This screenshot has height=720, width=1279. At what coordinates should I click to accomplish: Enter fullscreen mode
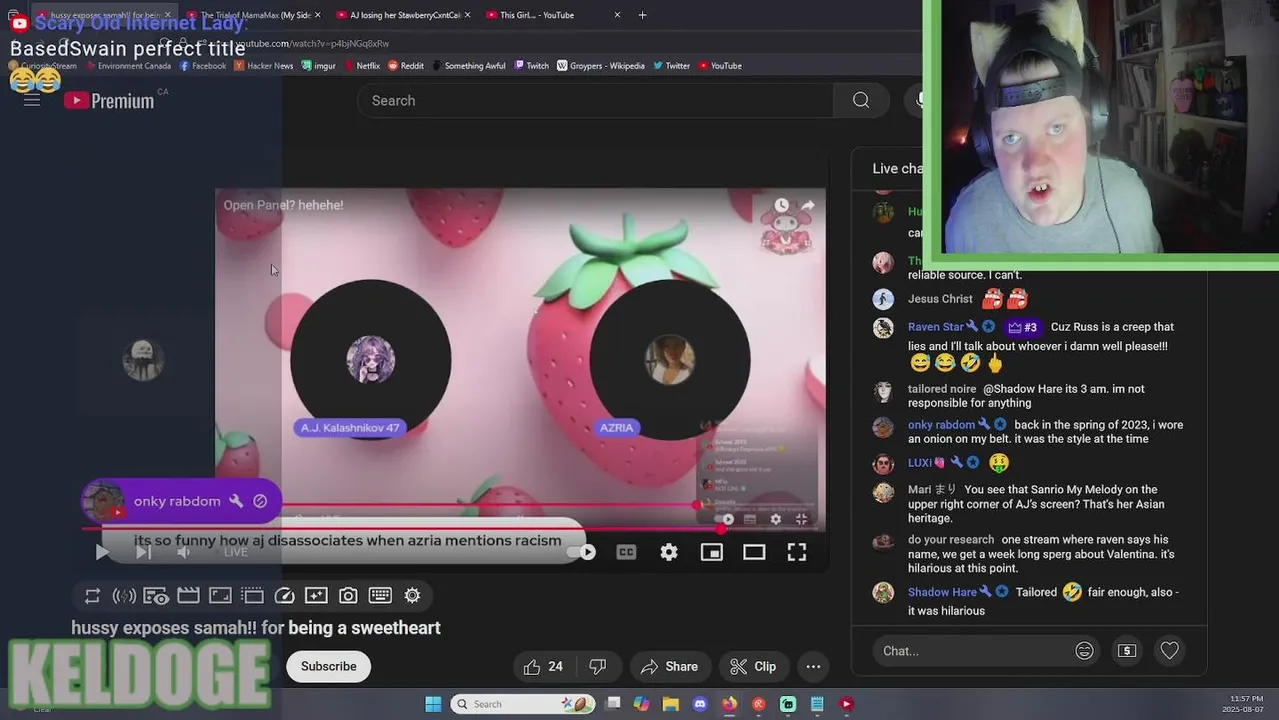click(797, 552)
